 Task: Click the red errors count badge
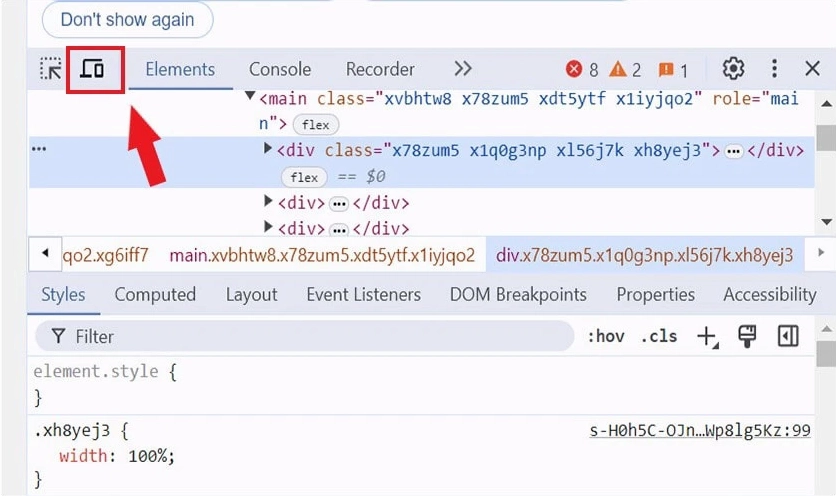click(582, 69)
